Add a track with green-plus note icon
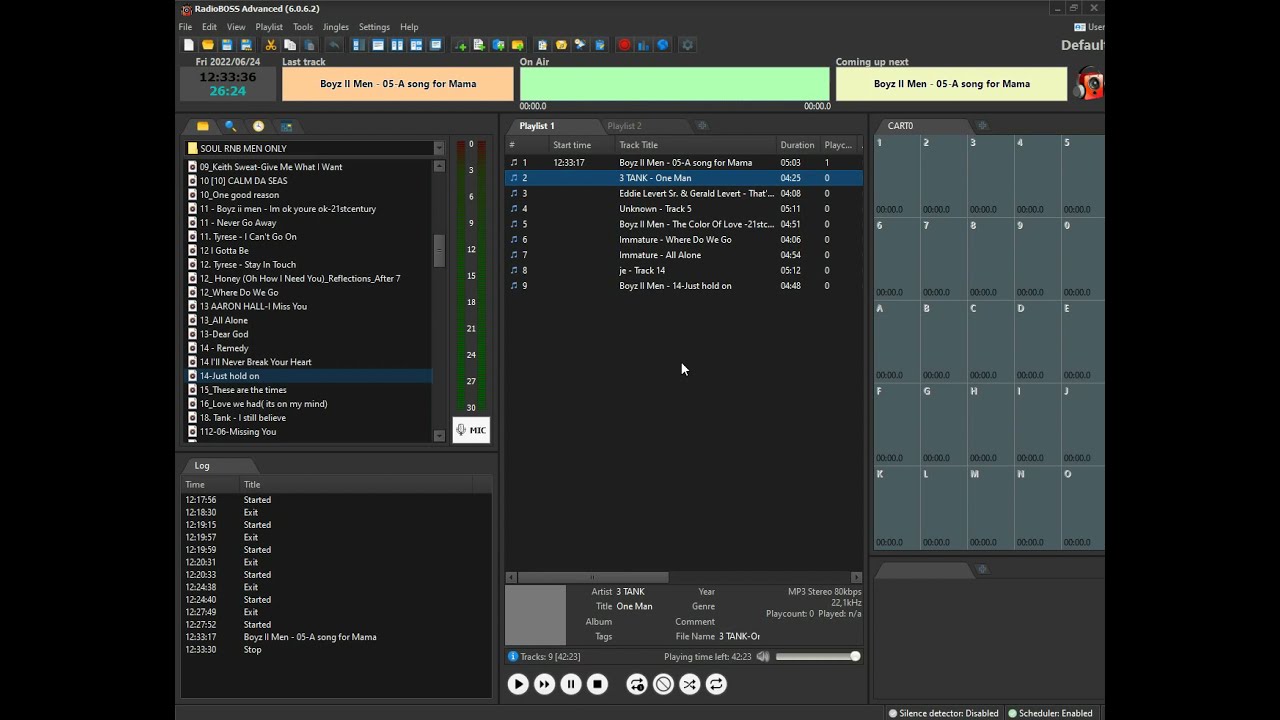The height and width of the screenshot is (720, 1280). tap(460, 45)
